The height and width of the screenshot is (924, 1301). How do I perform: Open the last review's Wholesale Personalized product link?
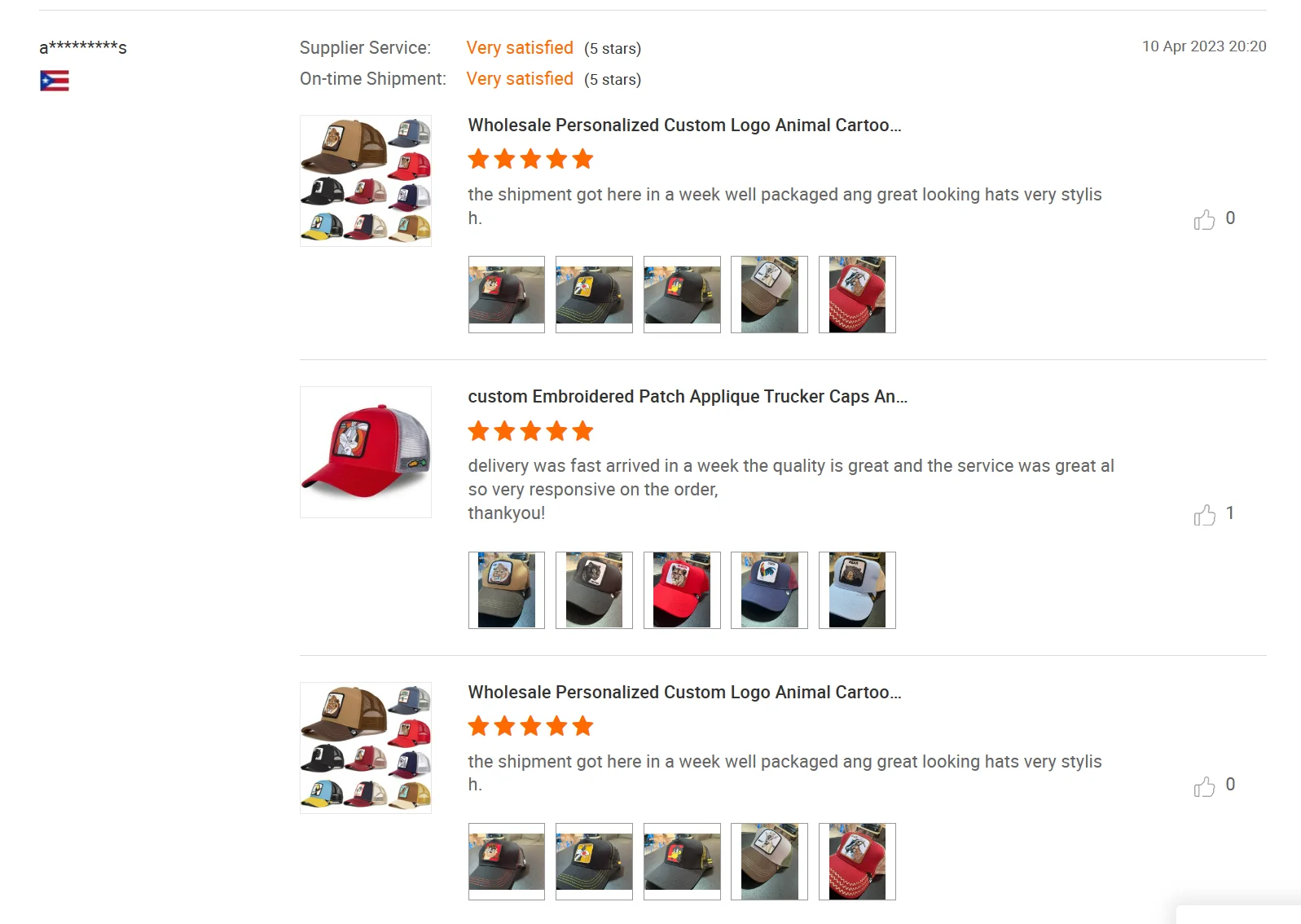[684, 693]
